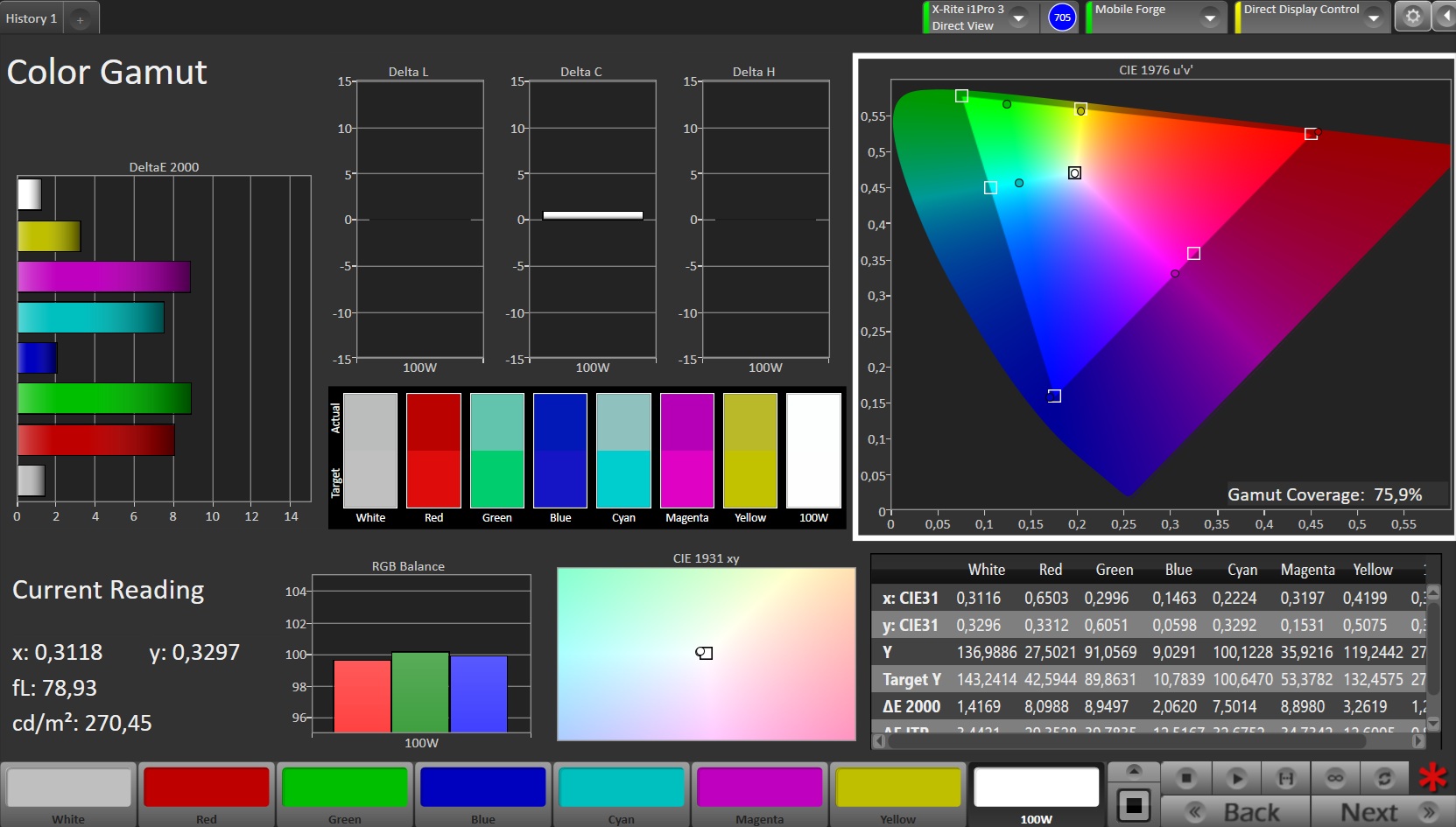Click the up arrow above the pattern square
The image size is (1456, 827).
click(x=1134, y=770)
